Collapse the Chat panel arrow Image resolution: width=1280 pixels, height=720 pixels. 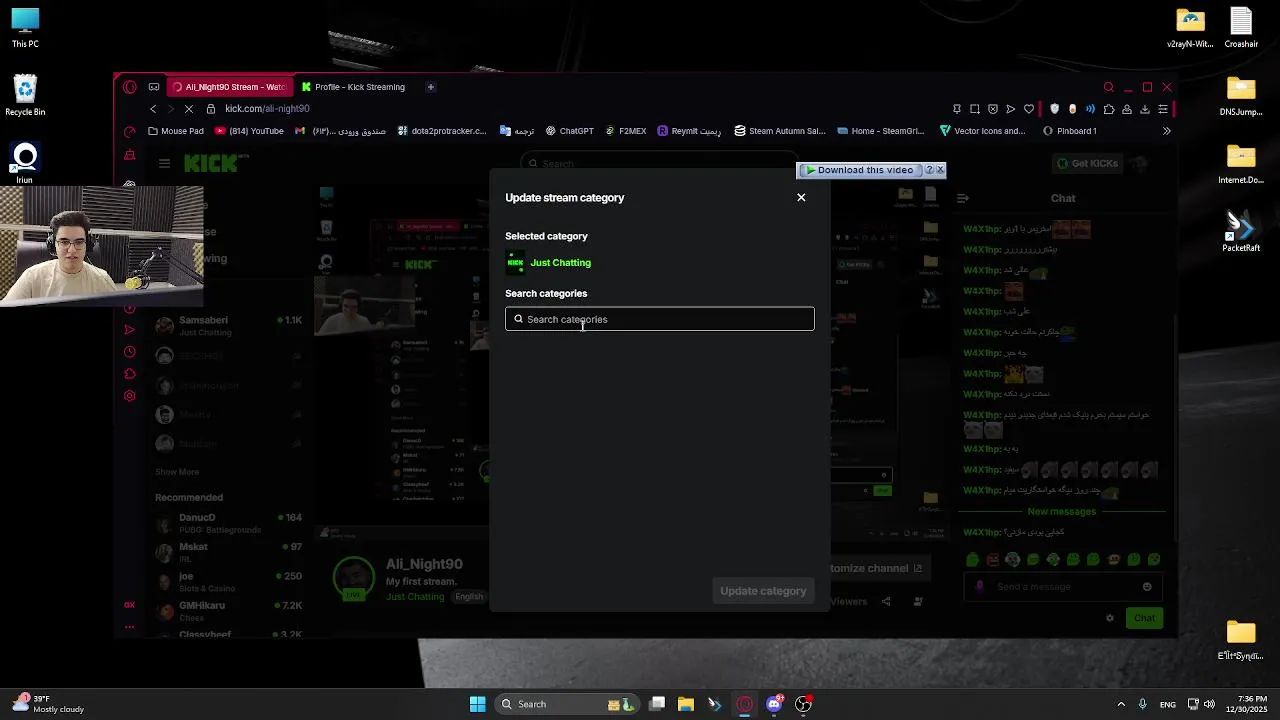(x=963, y=198)
